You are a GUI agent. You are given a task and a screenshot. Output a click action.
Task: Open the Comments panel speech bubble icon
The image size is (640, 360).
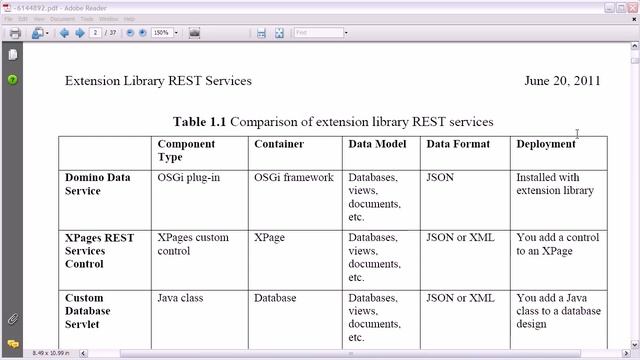click(x=13, y=344)
